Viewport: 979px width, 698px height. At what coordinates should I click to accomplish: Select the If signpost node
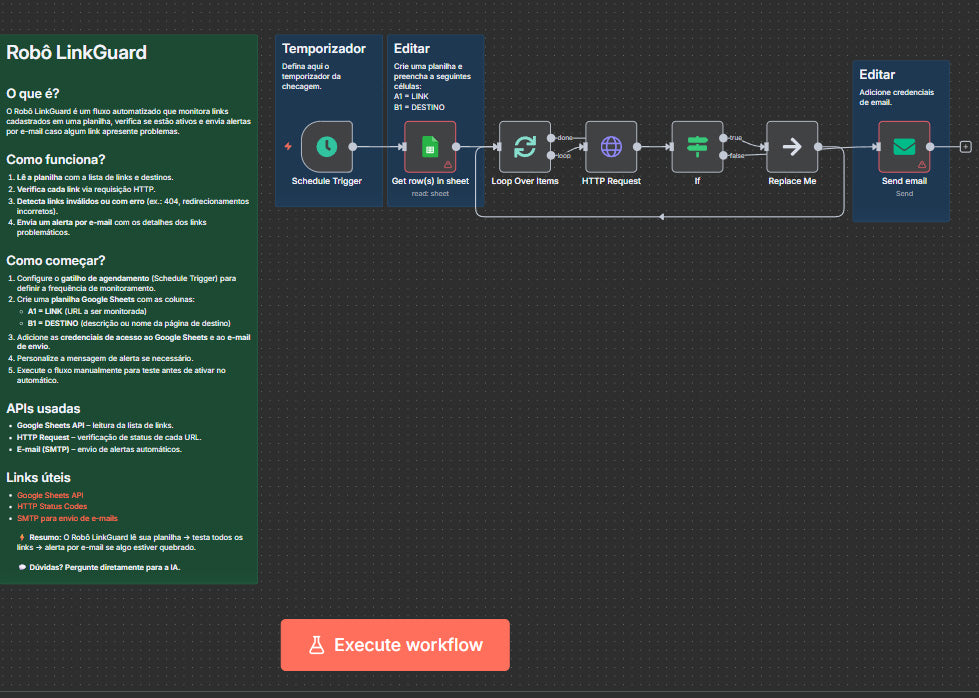pos(696,147)
